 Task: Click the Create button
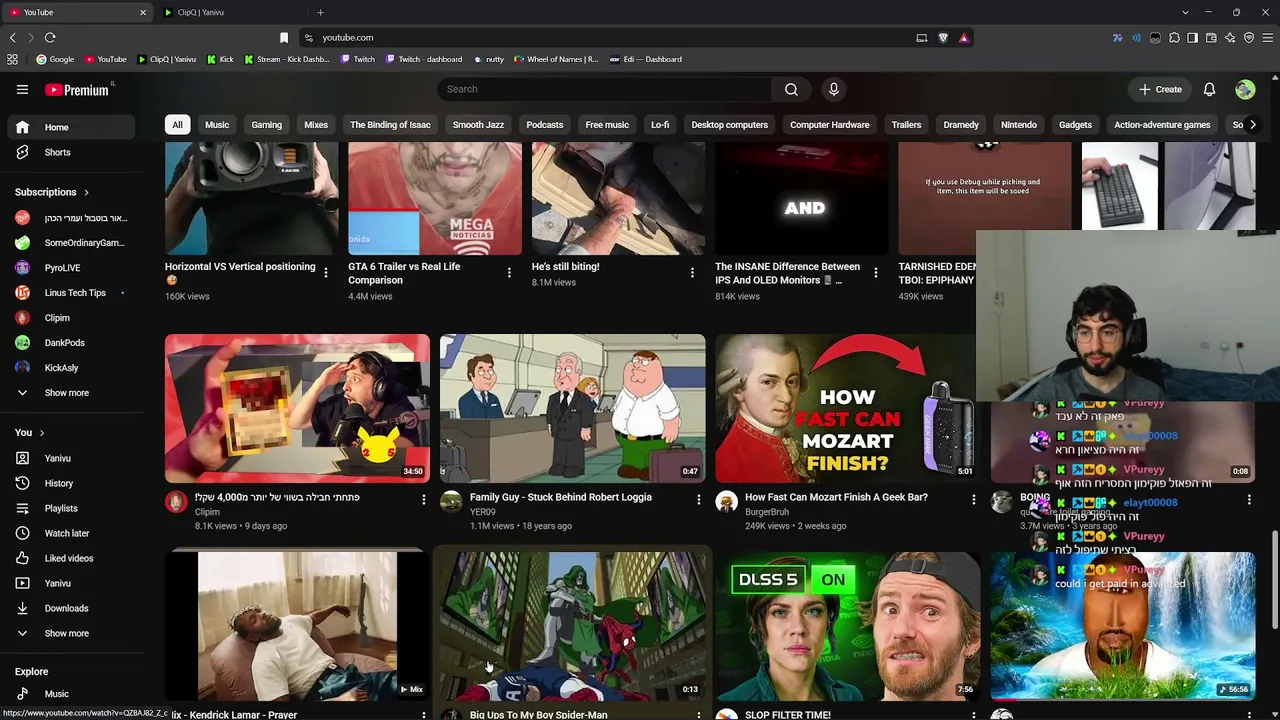1160,89
